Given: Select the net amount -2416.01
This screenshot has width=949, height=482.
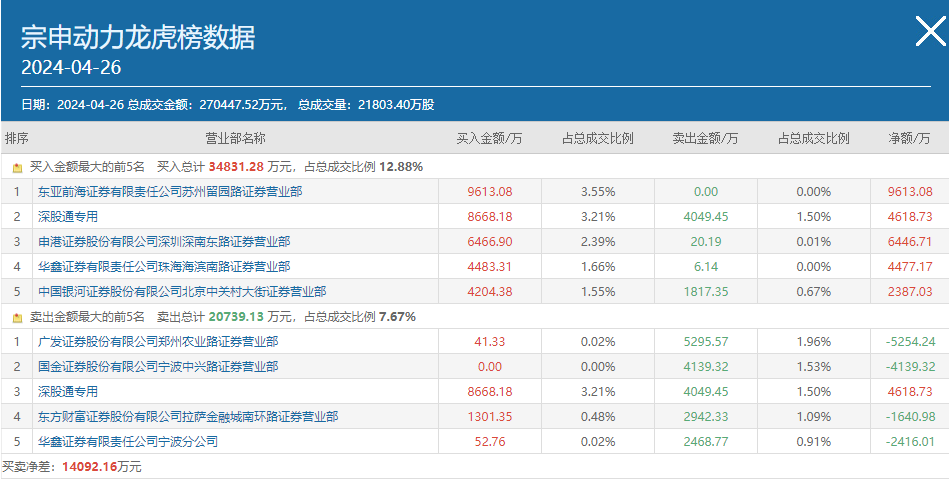Looking at the screenshot, I should 910,441.
